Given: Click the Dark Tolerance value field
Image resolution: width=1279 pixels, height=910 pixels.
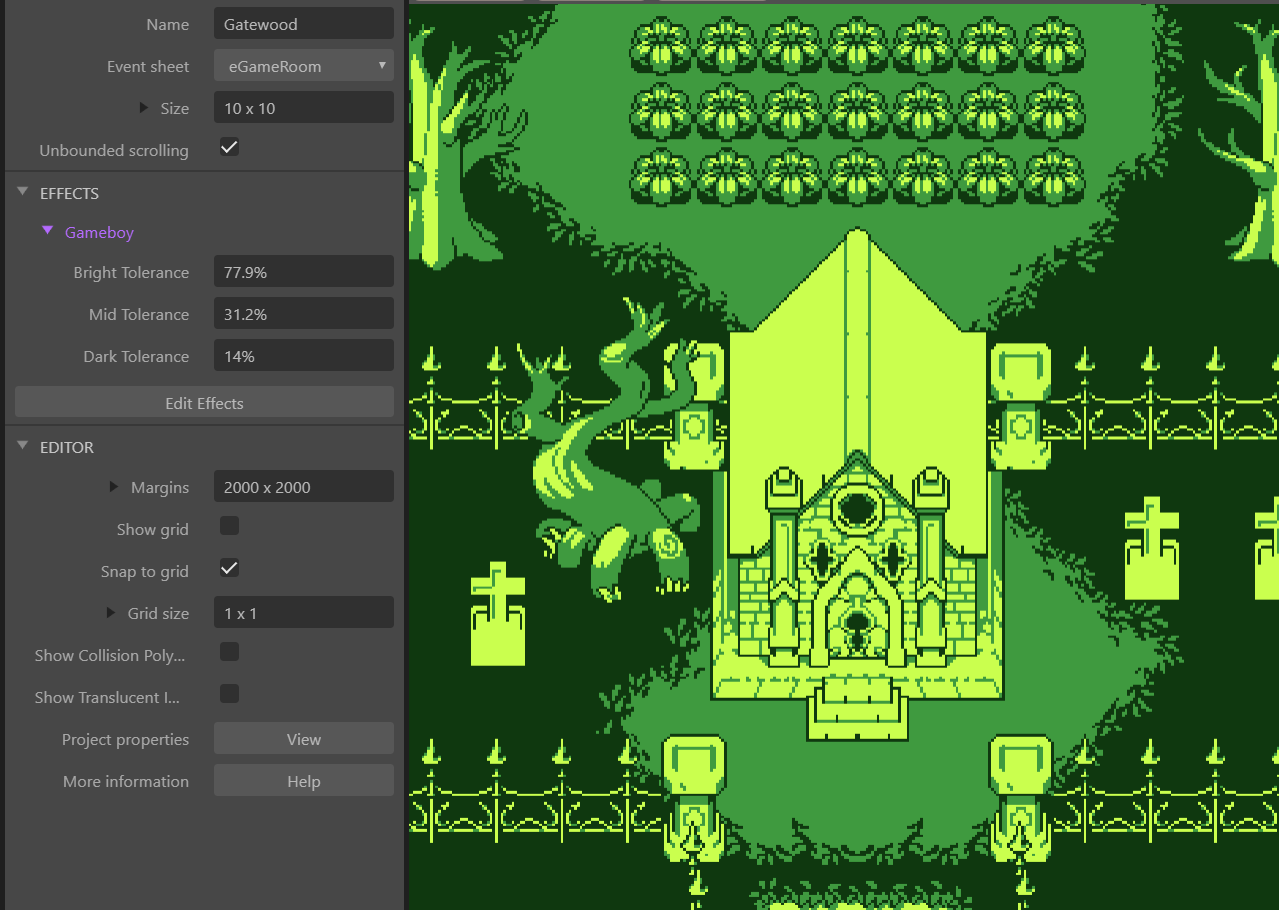Looking at the screenshot, I should pyautogui.click(x=303, y=356).
